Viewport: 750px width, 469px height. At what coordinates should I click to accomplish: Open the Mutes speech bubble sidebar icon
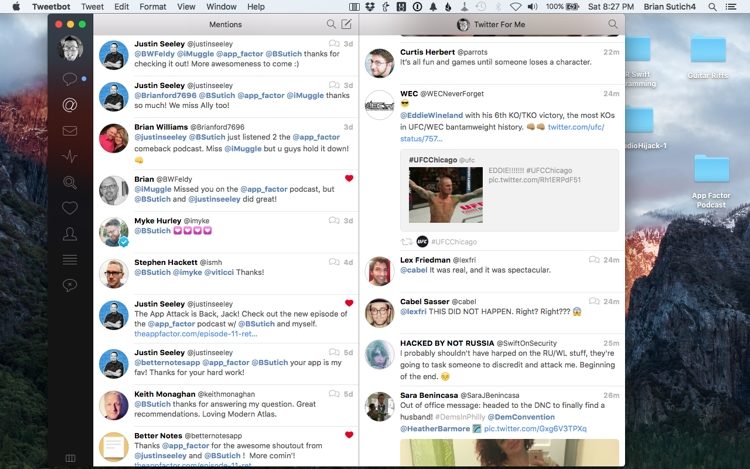pos(69,285)
